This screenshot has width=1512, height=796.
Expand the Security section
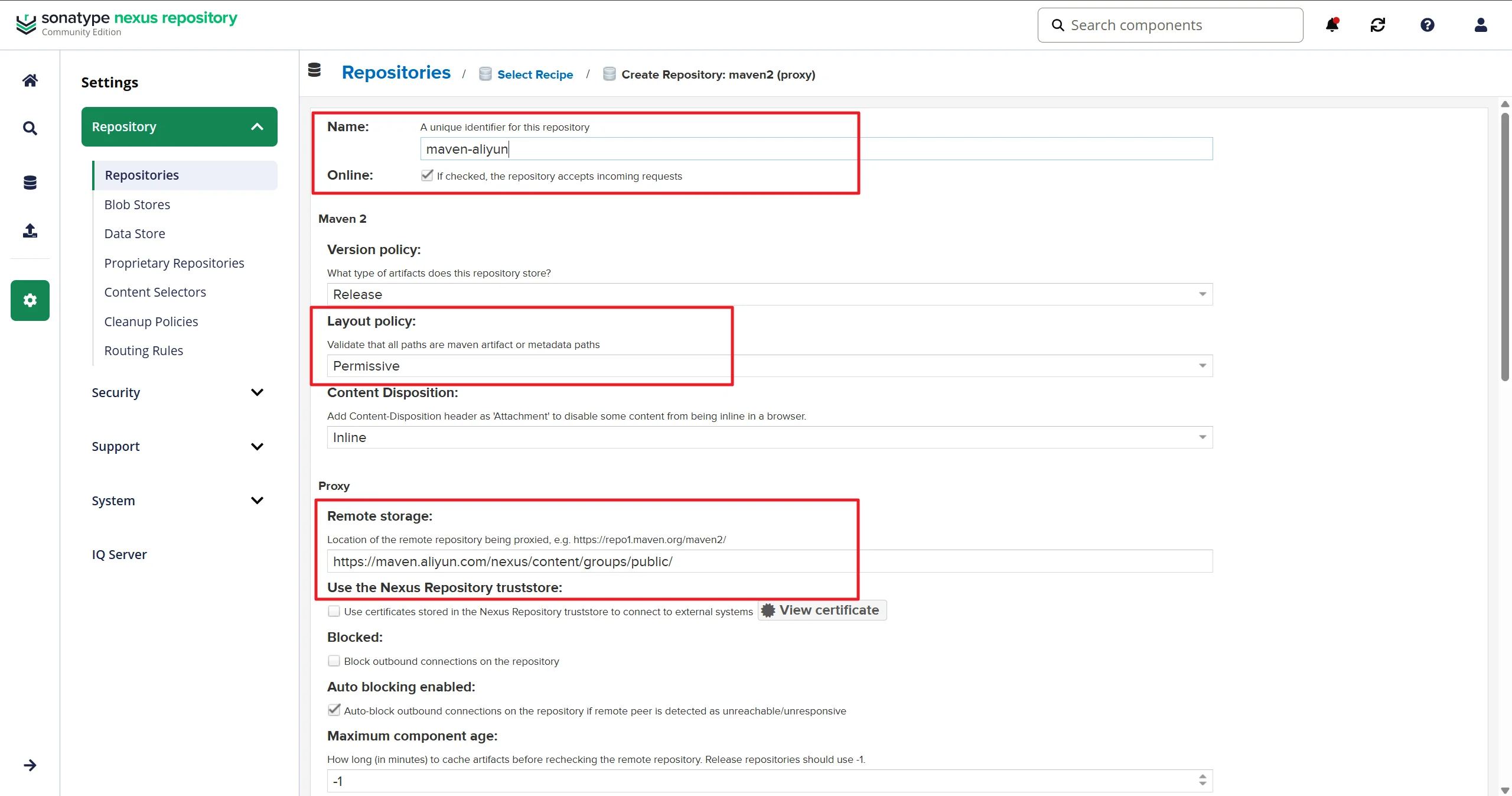coord(180,392)
